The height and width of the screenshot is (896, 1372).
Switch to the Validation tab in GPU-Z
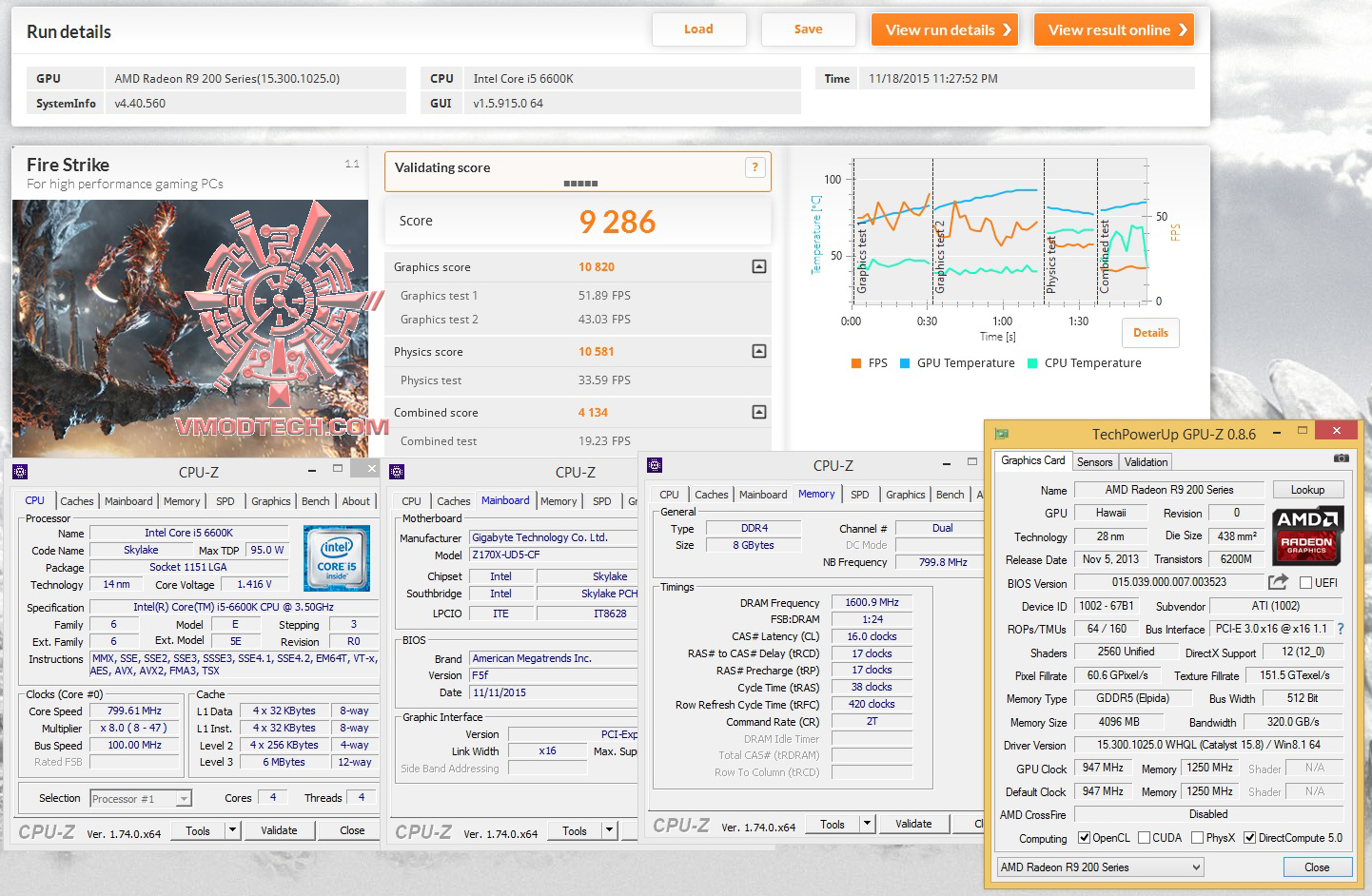tap(1146, 462)
